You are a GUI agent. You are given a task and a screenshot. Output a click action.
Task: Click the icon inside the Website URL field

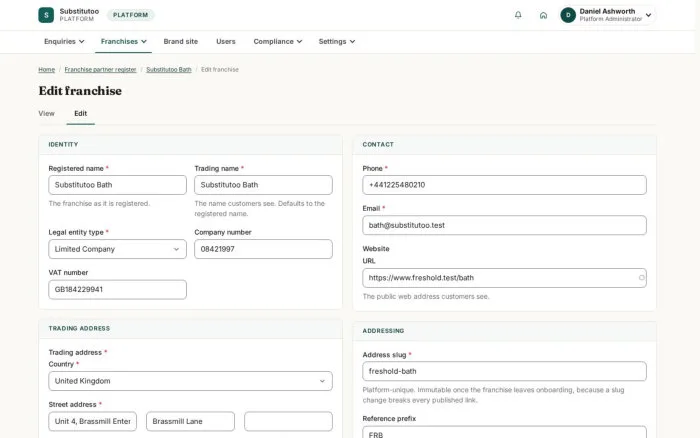coord(641,278)
